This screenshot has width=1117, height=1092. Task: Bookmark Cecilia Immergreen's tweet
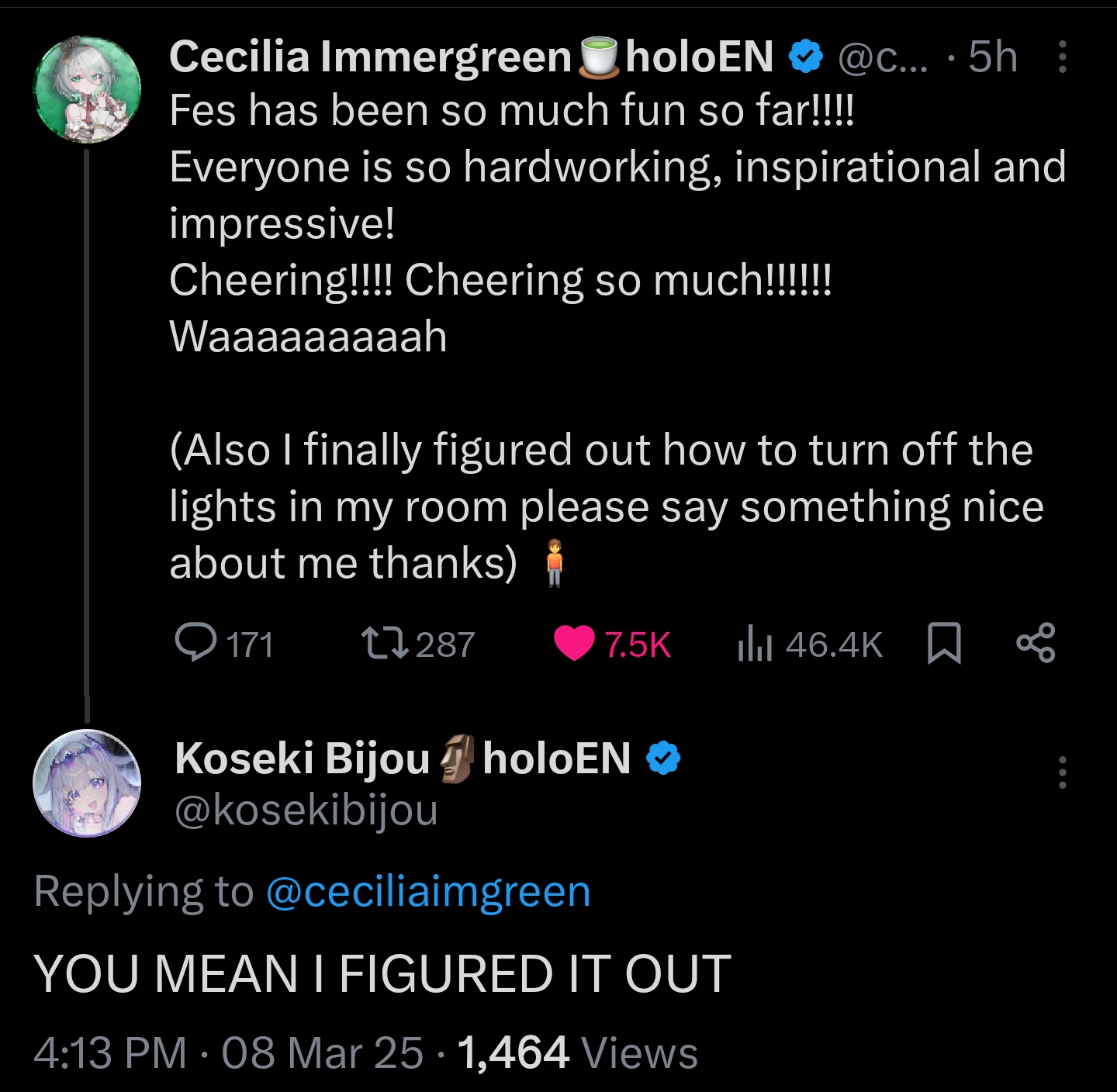(x=944, y=644)
